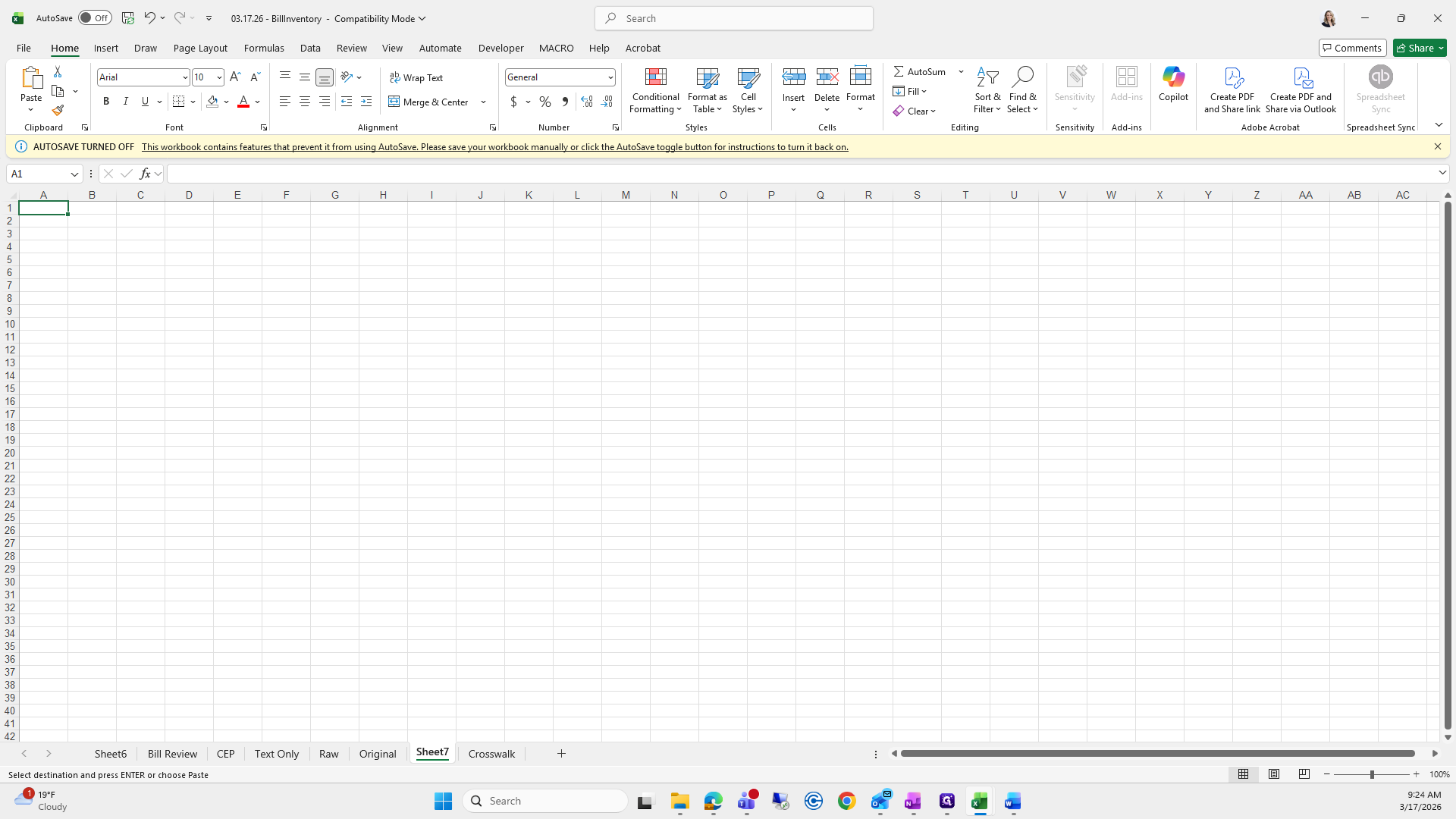The image size is (1456, 819).
Task: Click the AutoSave instructions message link
Action: (x=494, y=147)
